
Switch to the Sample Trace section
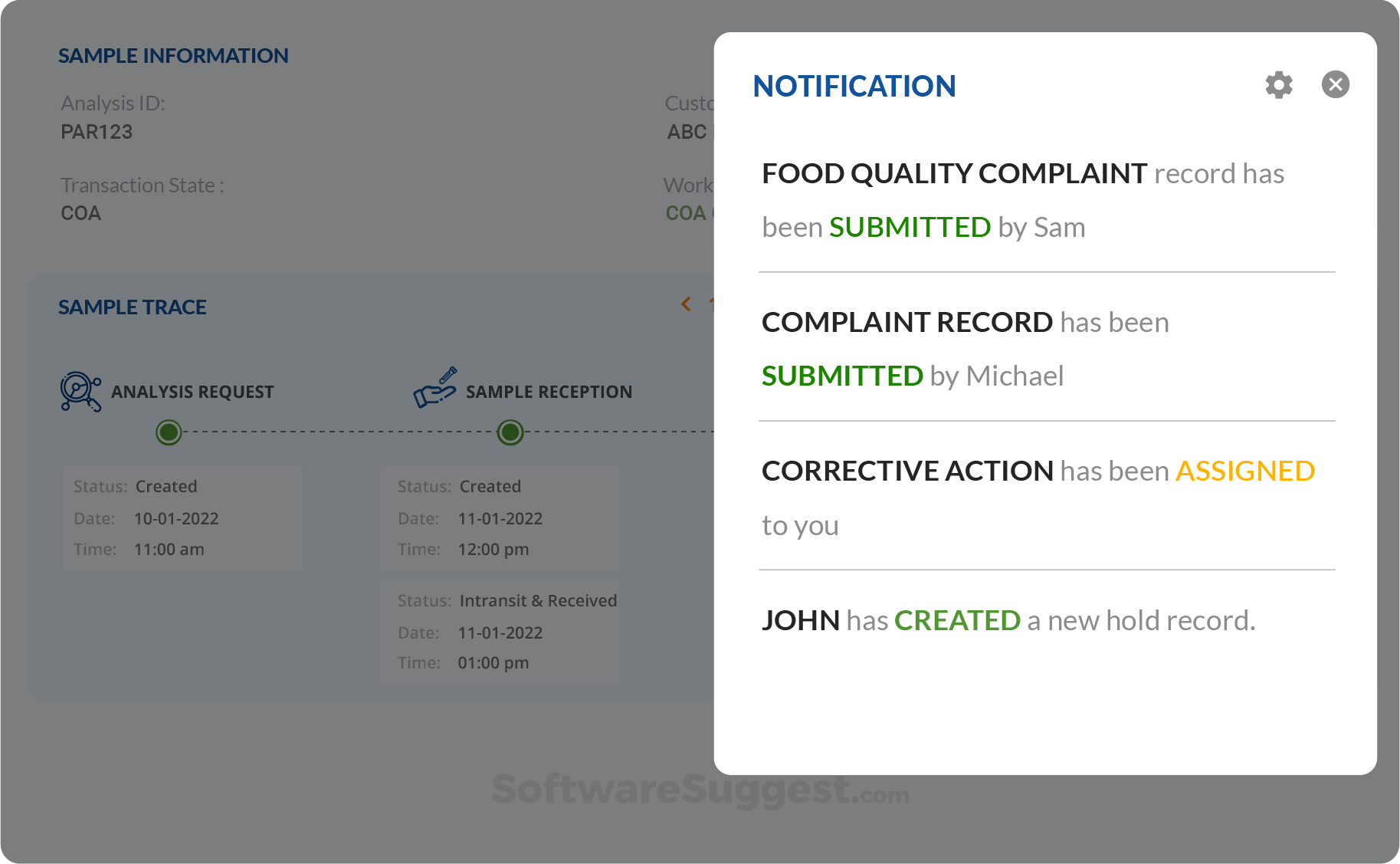coord(131,307)
